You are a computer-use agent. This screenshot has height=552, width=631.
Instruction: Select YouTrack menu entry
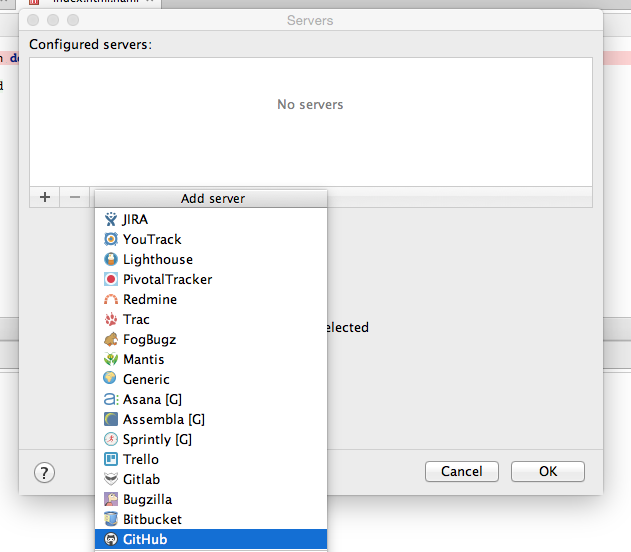(x=211, y=239)
